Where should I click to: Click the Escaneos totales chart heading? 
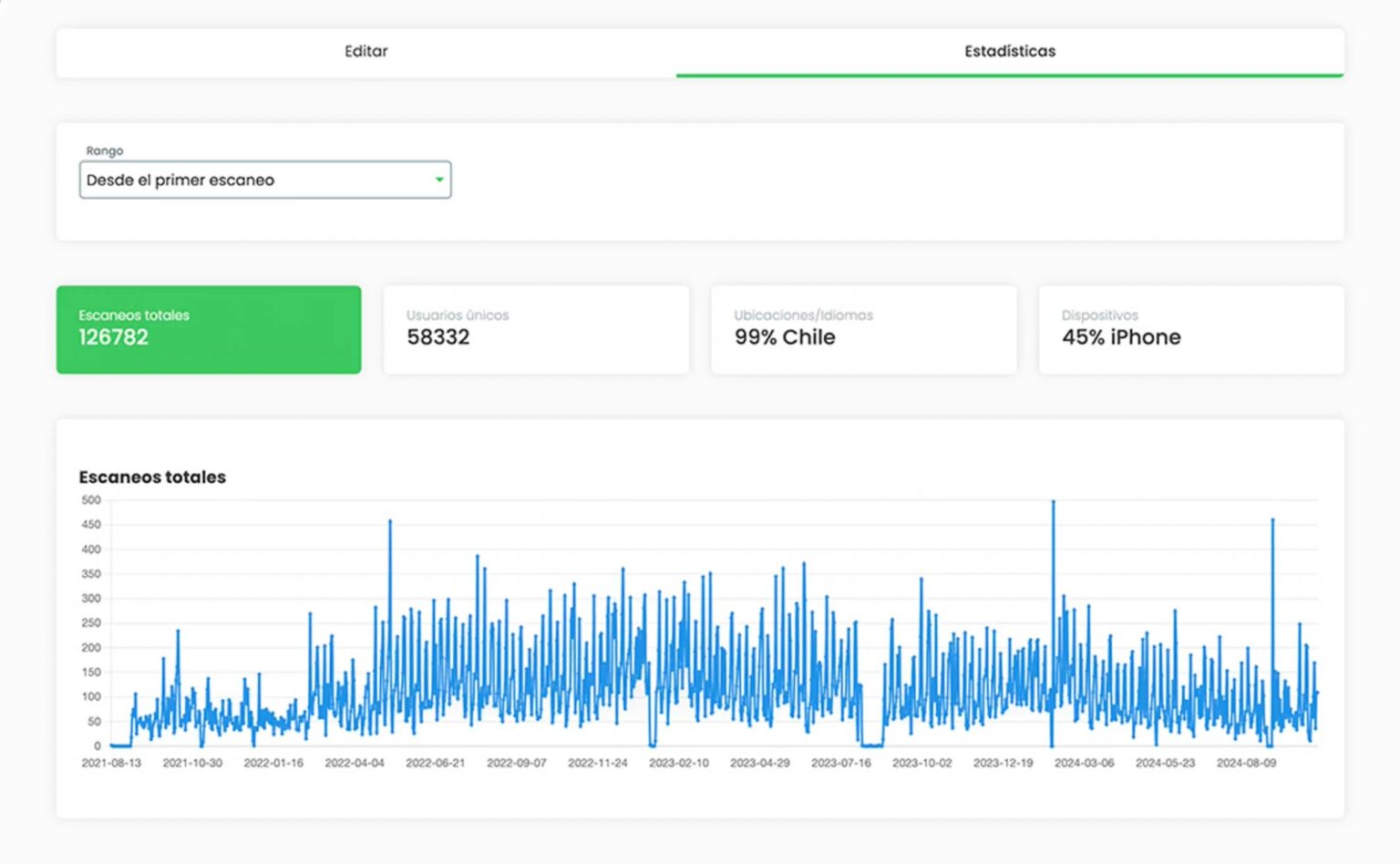pos(152,477)
